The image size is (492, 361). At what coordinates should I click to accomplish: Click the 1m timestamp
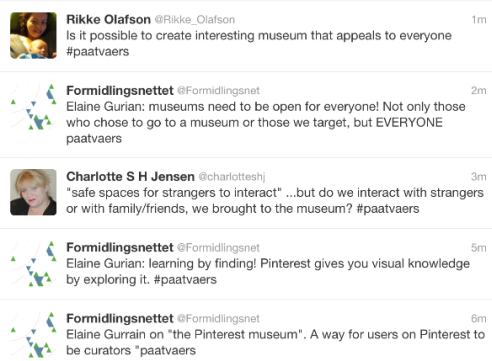point(479,20)
